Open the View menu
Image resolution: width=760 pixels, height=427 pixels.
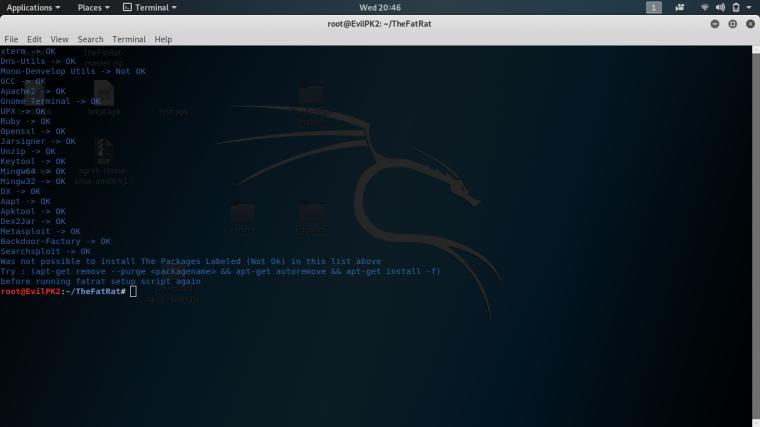tap(59, 39)
